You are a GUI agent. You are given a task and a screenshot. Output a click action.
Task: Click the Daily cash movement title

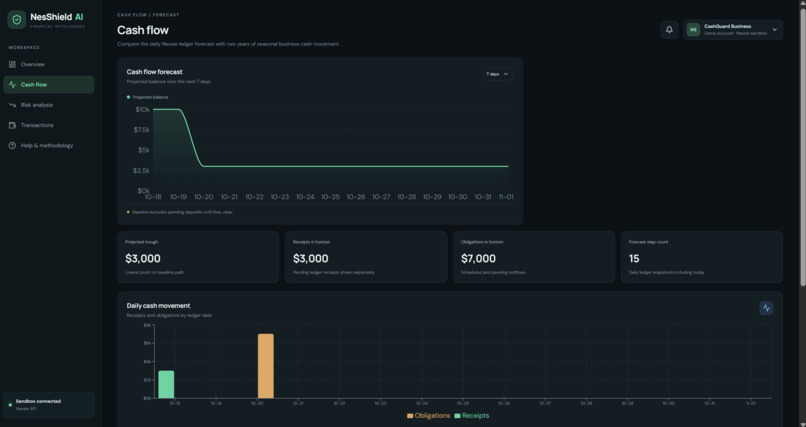click(158, 306)
